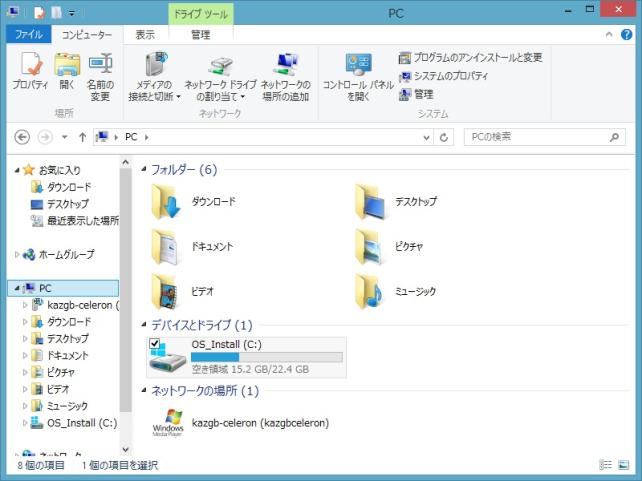This screenshot has height=481, width=642.
Task: Select the Videos (ビデオ) folder icon in main pane
Action: pos(165,291)
